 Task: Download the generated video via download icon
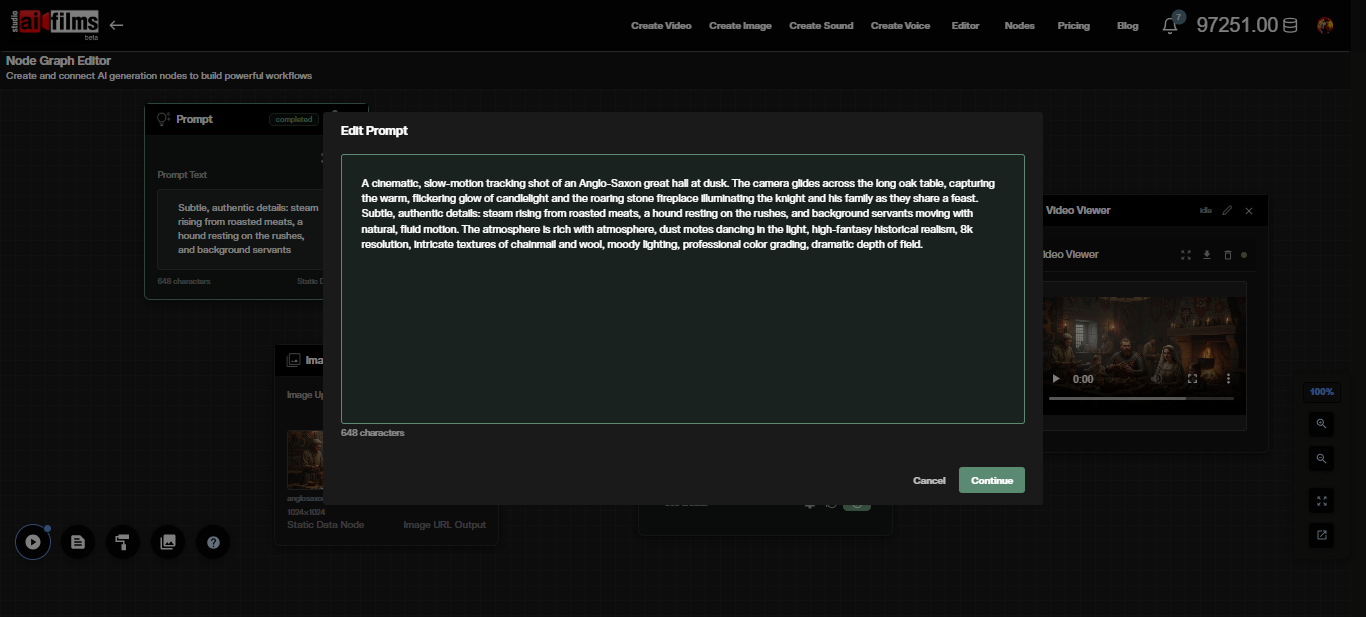tap(1206, 255)
